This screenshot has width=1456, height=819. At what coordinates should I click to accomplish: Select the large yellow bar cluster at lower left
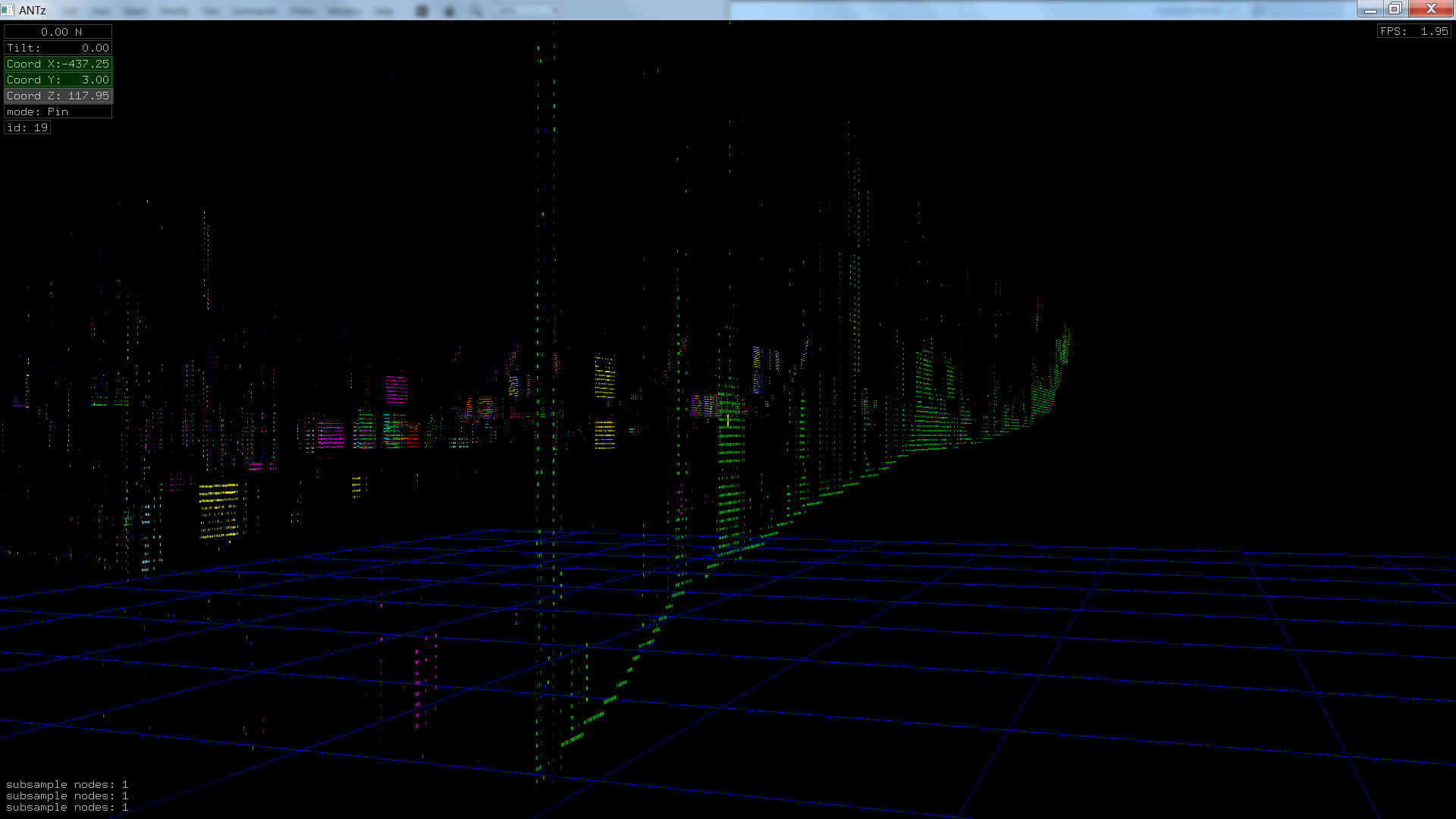coord(219,510)
